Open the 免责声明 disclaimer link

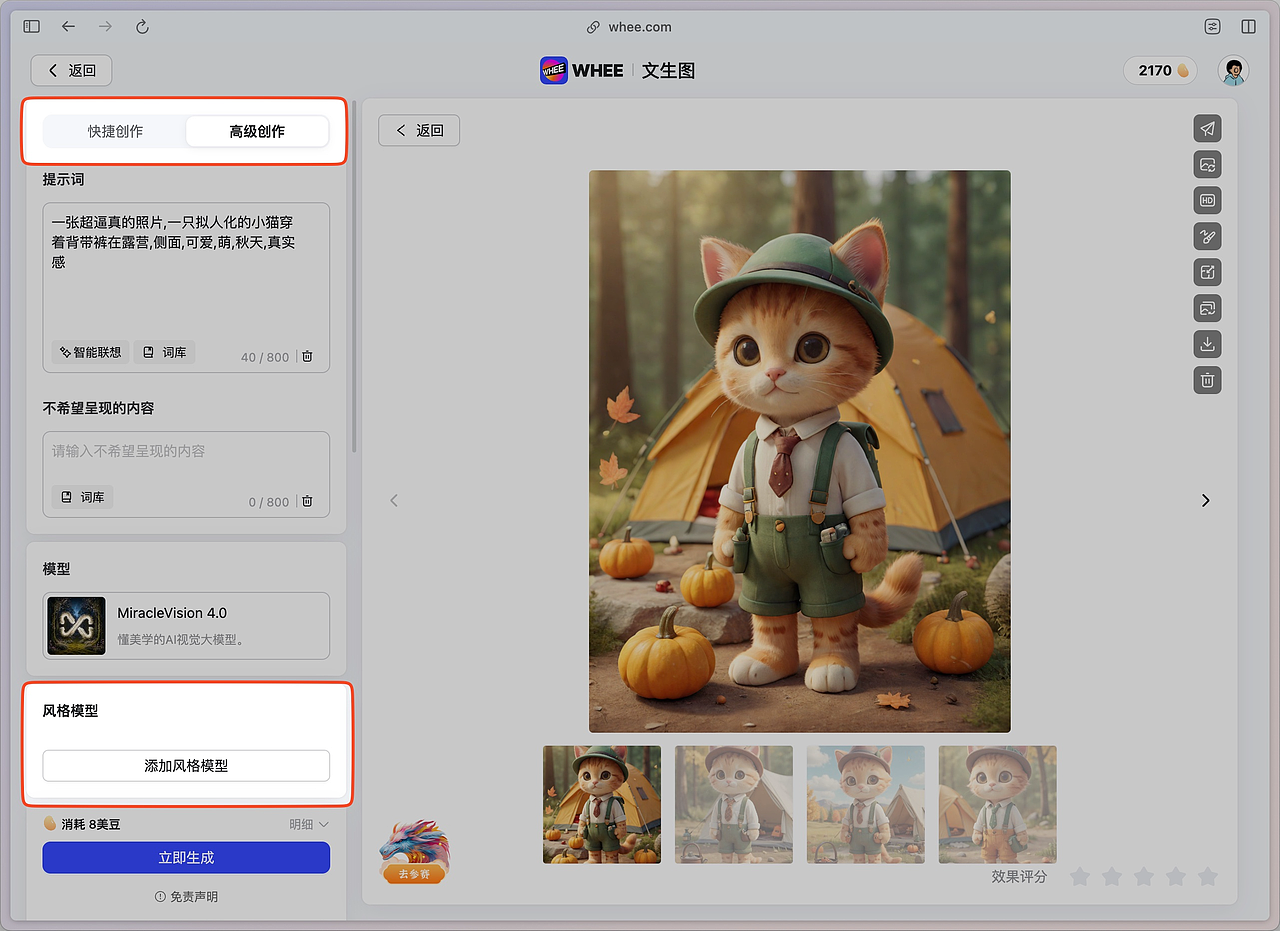tap(194, 897)
